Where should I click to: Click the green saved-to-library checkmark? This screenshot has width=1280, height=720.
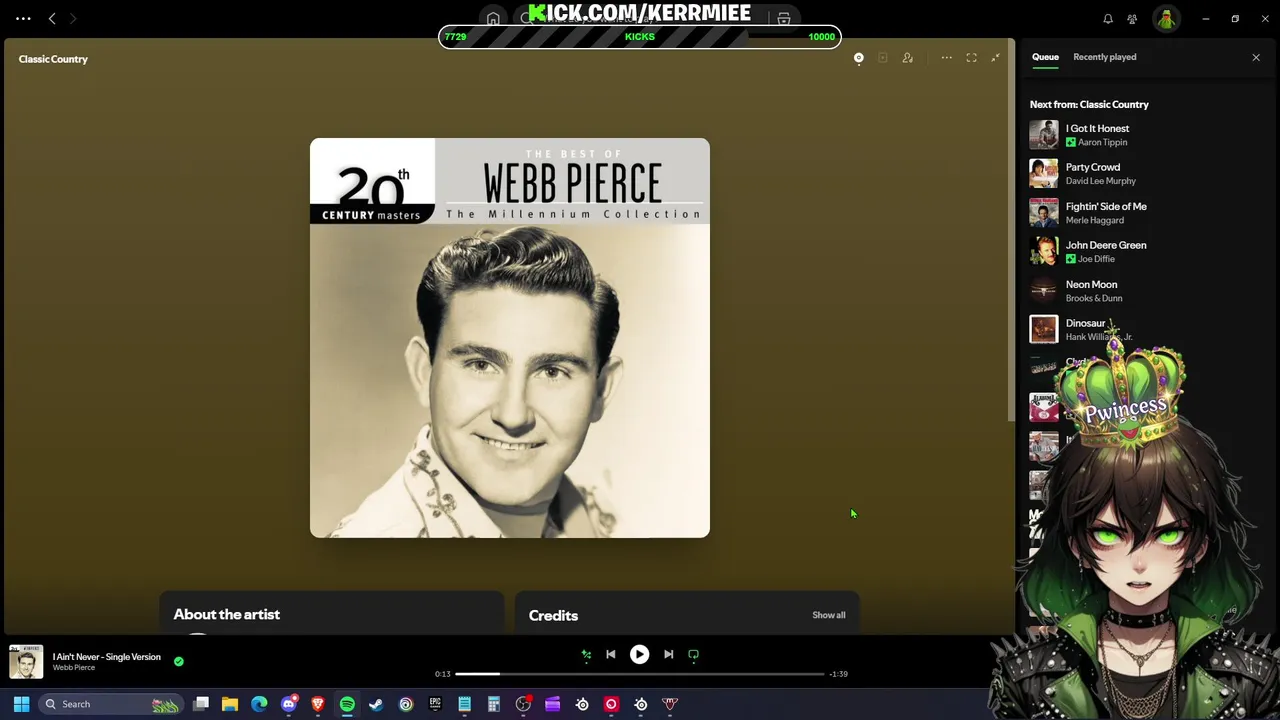pos(178,661)
